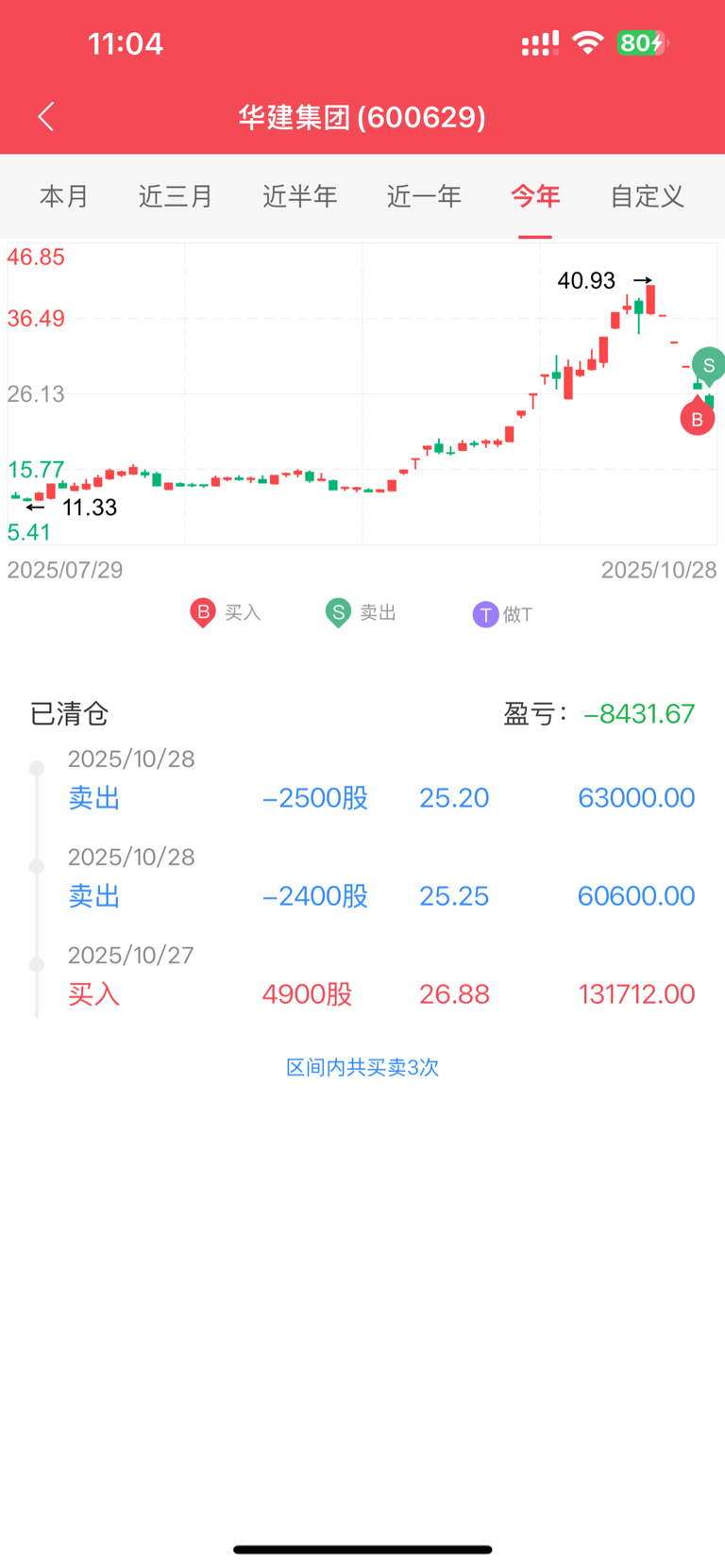Tap the sell price 25.20

(454, 798)
